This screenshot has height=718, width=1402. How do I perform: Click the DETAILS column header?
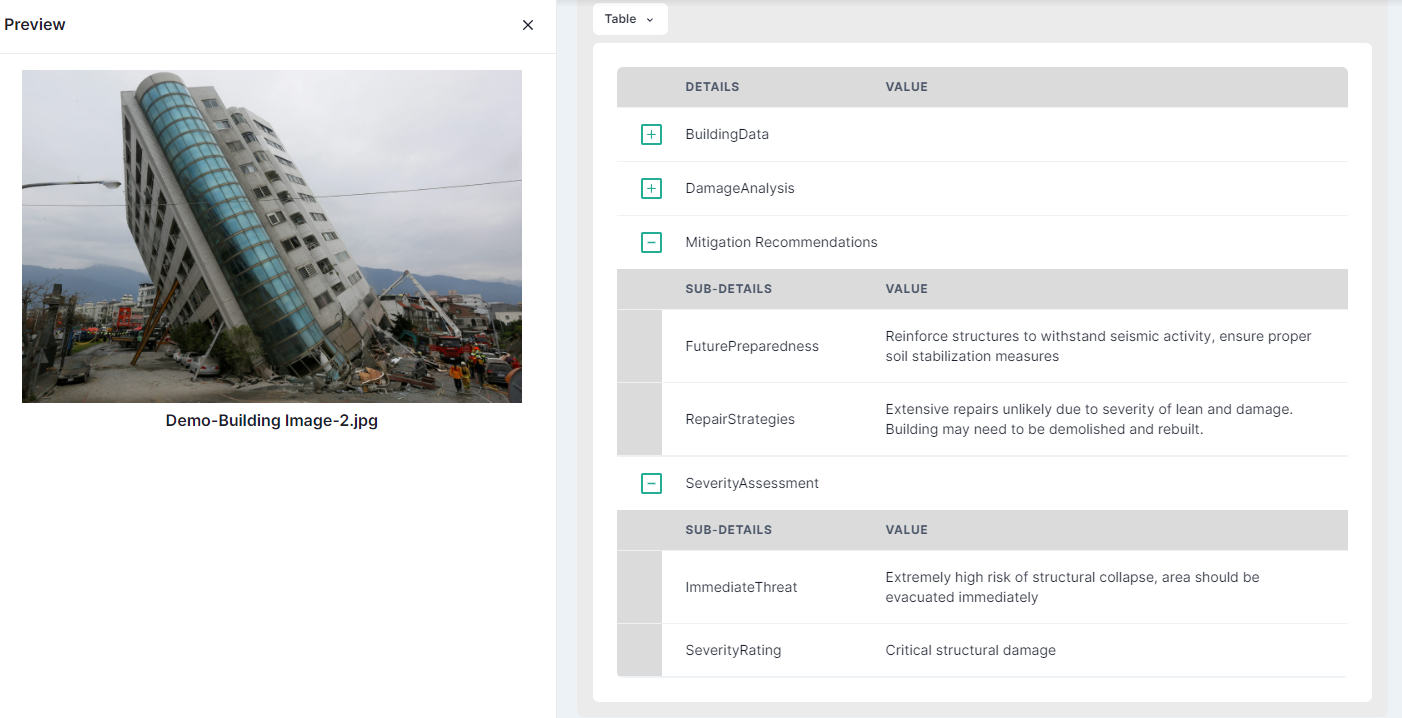(x=712, y=87)
